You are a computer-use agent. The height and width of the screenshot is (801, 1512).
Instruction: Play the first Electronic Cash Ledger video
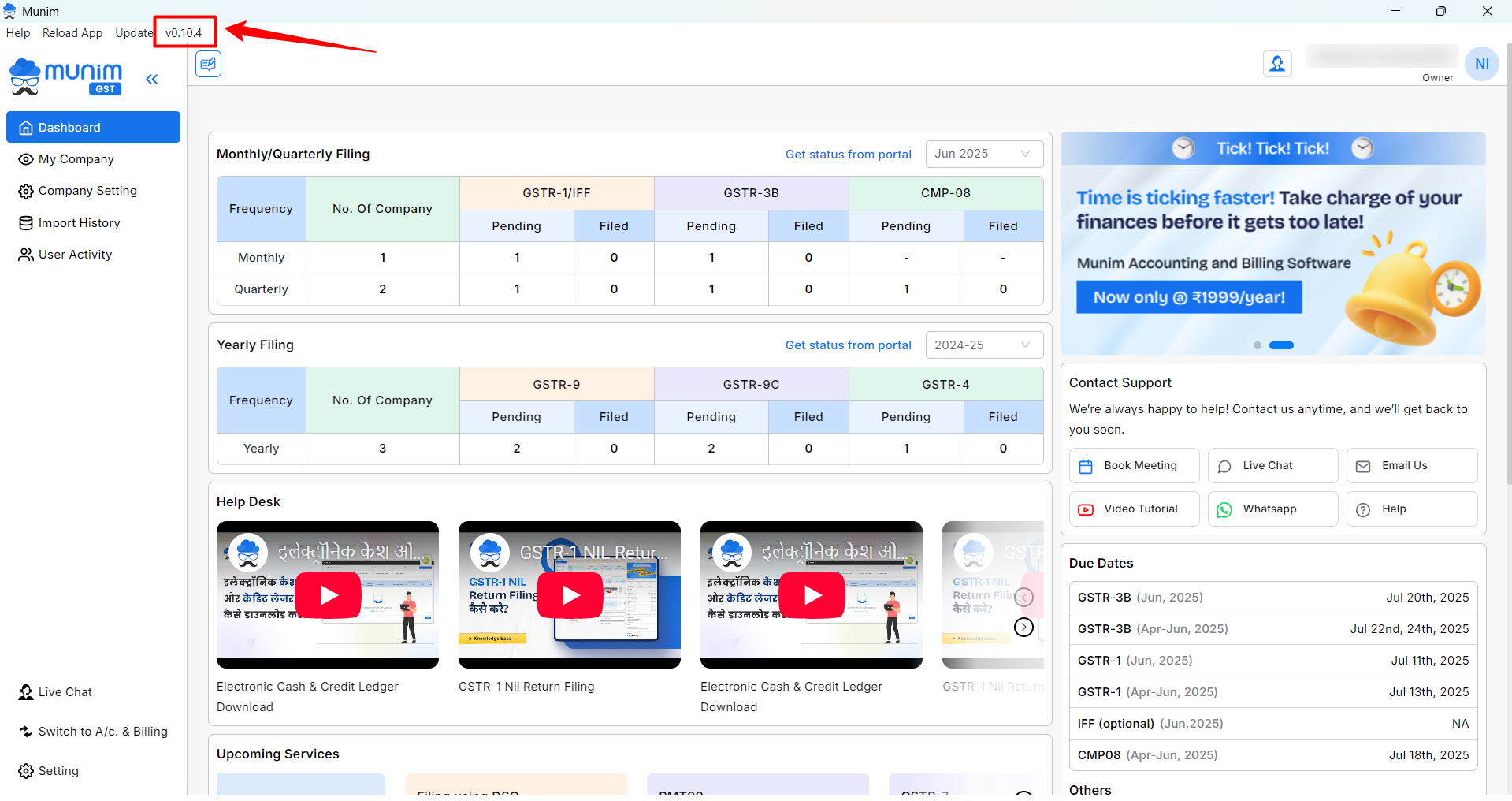click(x=329, y=595)
